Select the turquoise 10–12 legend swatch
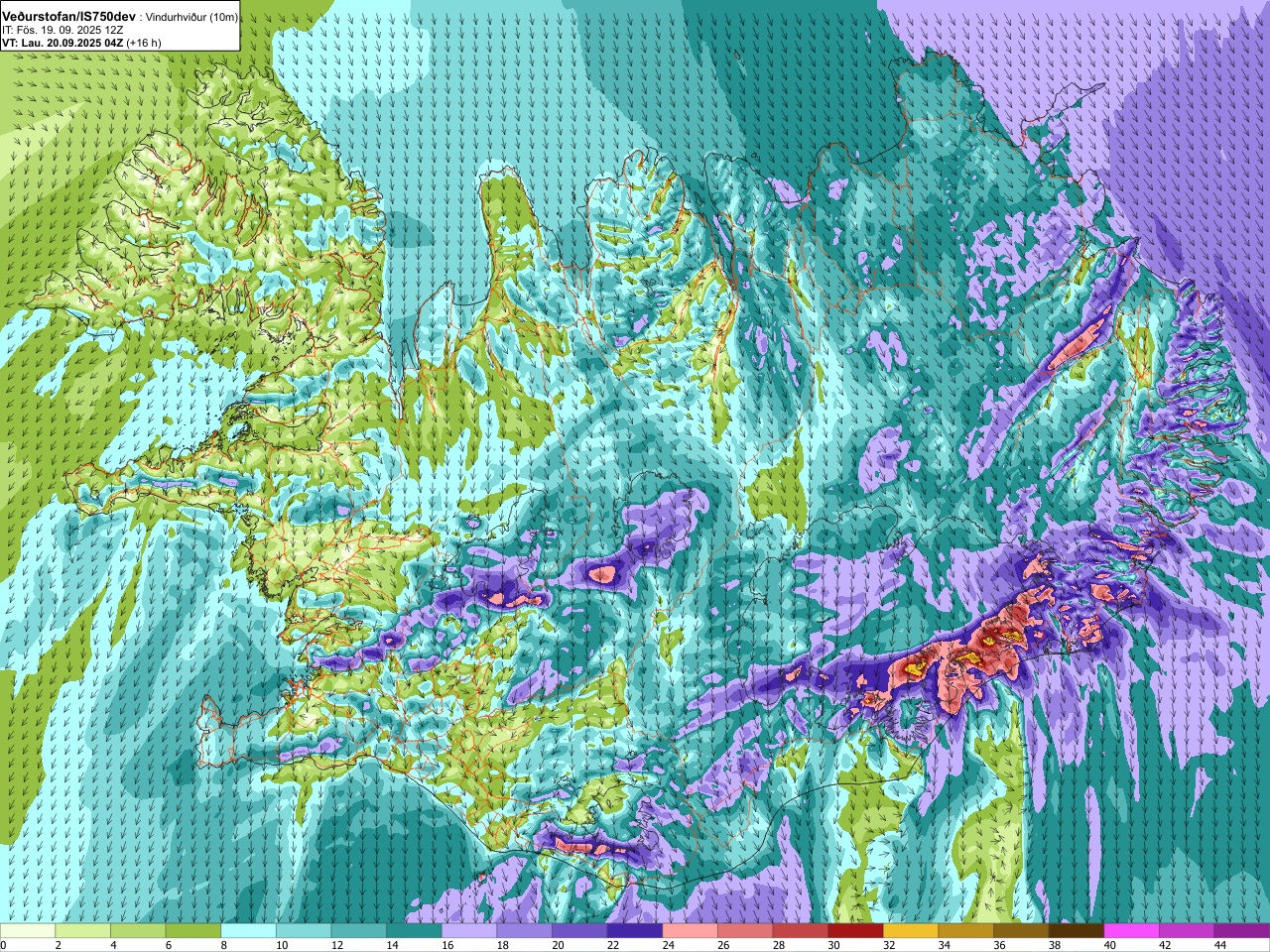This screenshot has height=952, width=1270. [x=304, y=931]
